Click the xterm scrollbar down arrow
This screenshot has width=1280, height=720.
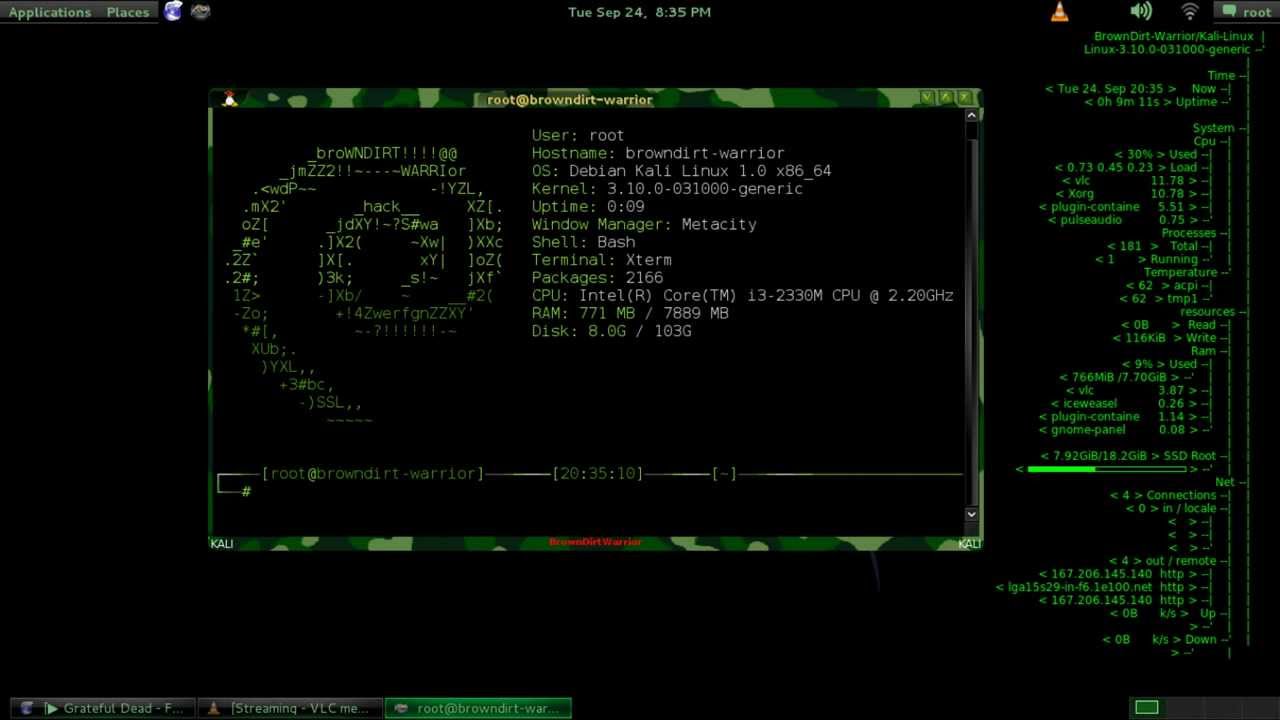971,514
